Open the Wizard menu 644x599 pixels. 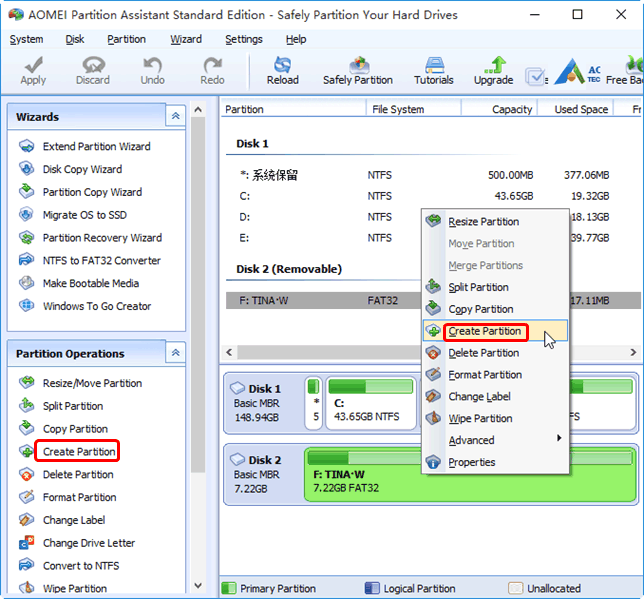(186, 39)
